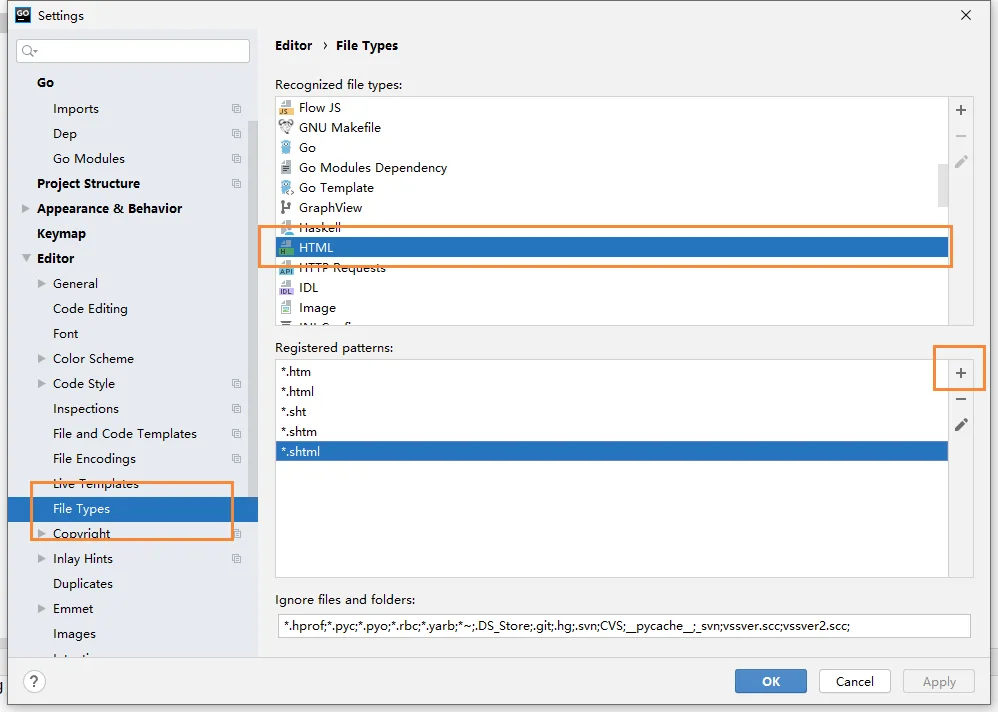The image size is (998, 712).
Task: Expand the Inlay Hints node
Action: point(41,559)
